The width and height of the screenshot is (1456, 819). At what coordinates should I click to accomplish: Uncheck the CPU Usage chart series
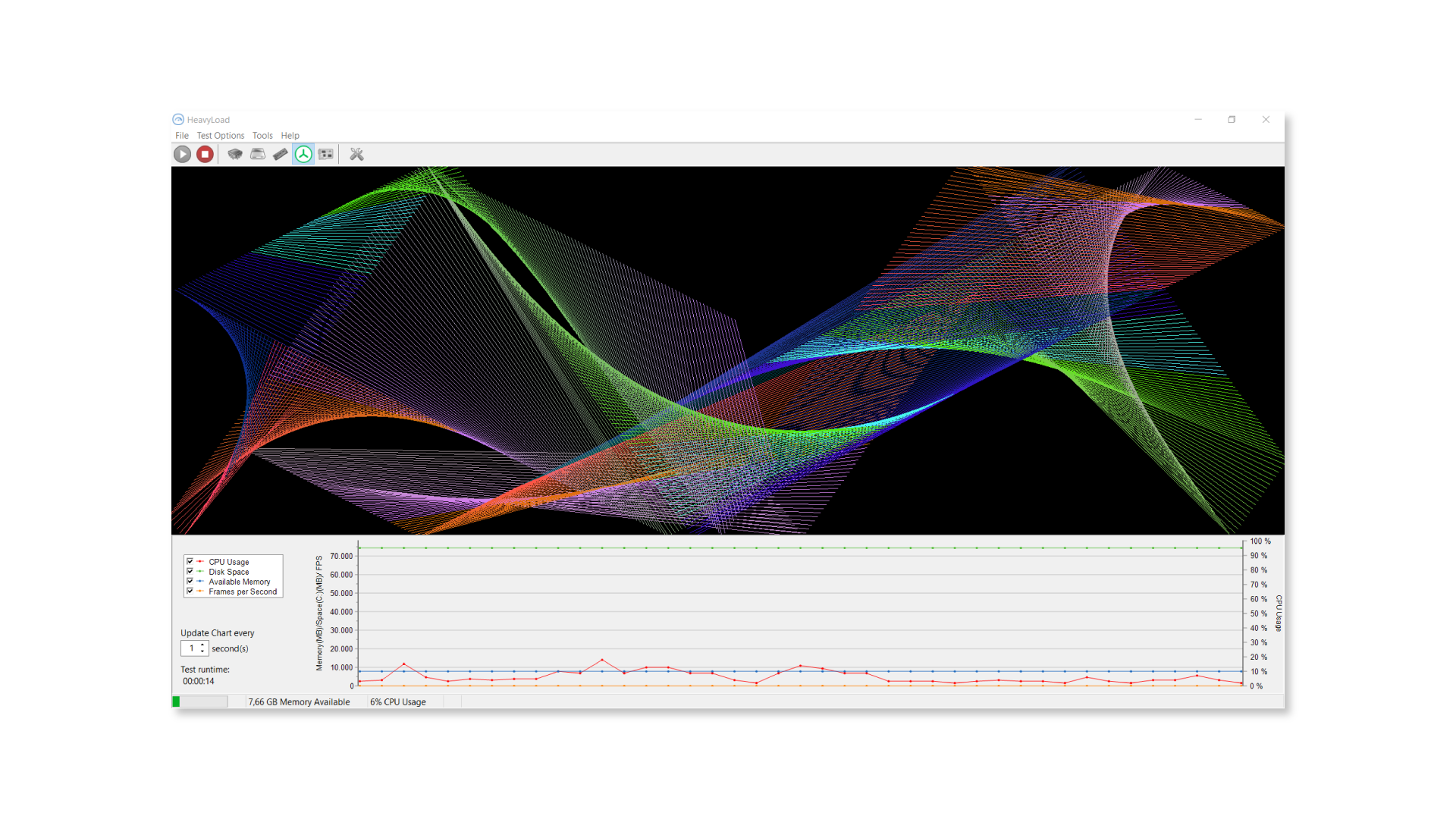point(190,562)
